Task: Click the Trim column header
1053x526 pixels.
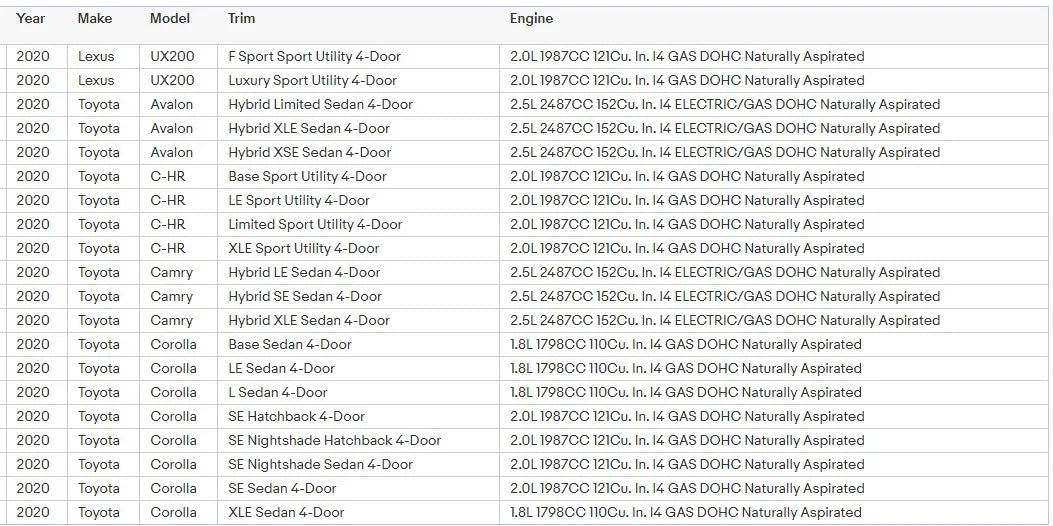Action: pyautogui.click(x=241, y=19)
